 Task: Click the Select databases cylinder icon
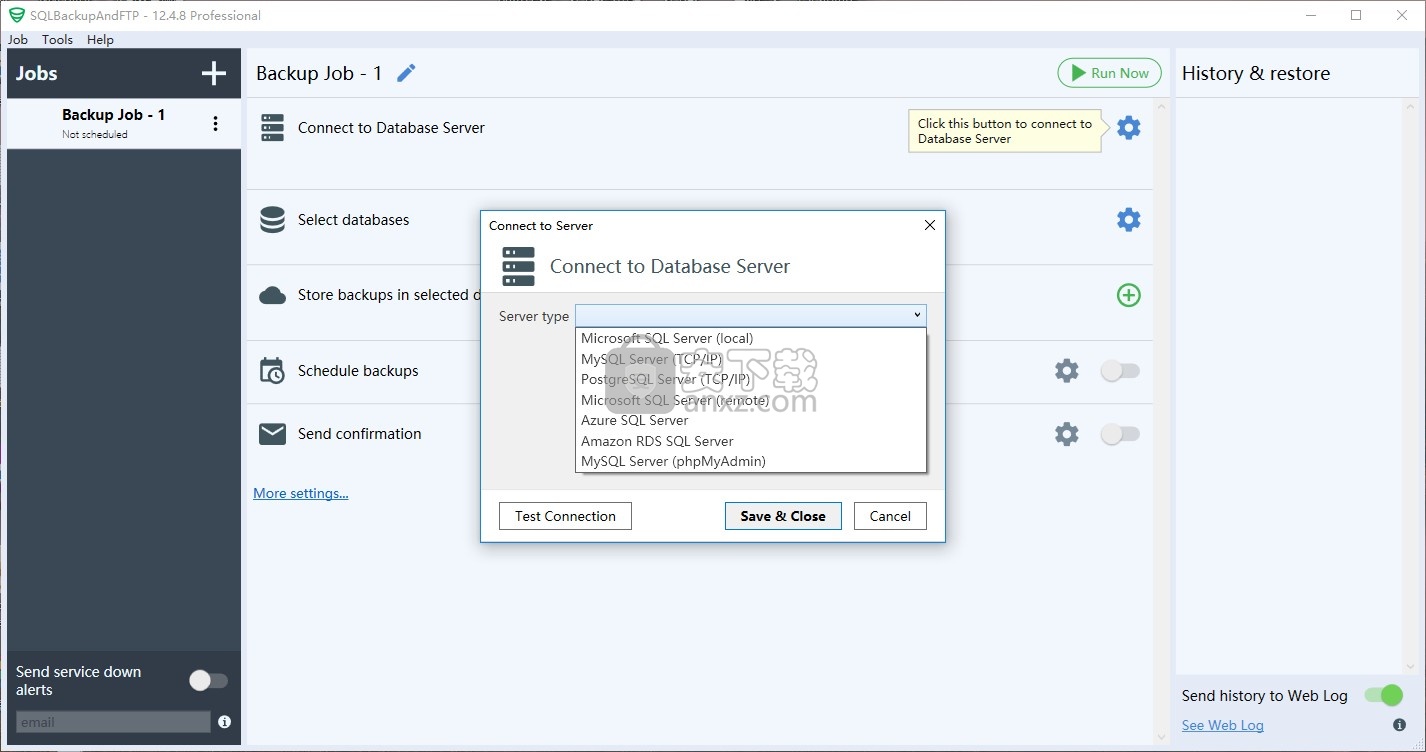tap(272, 220)
